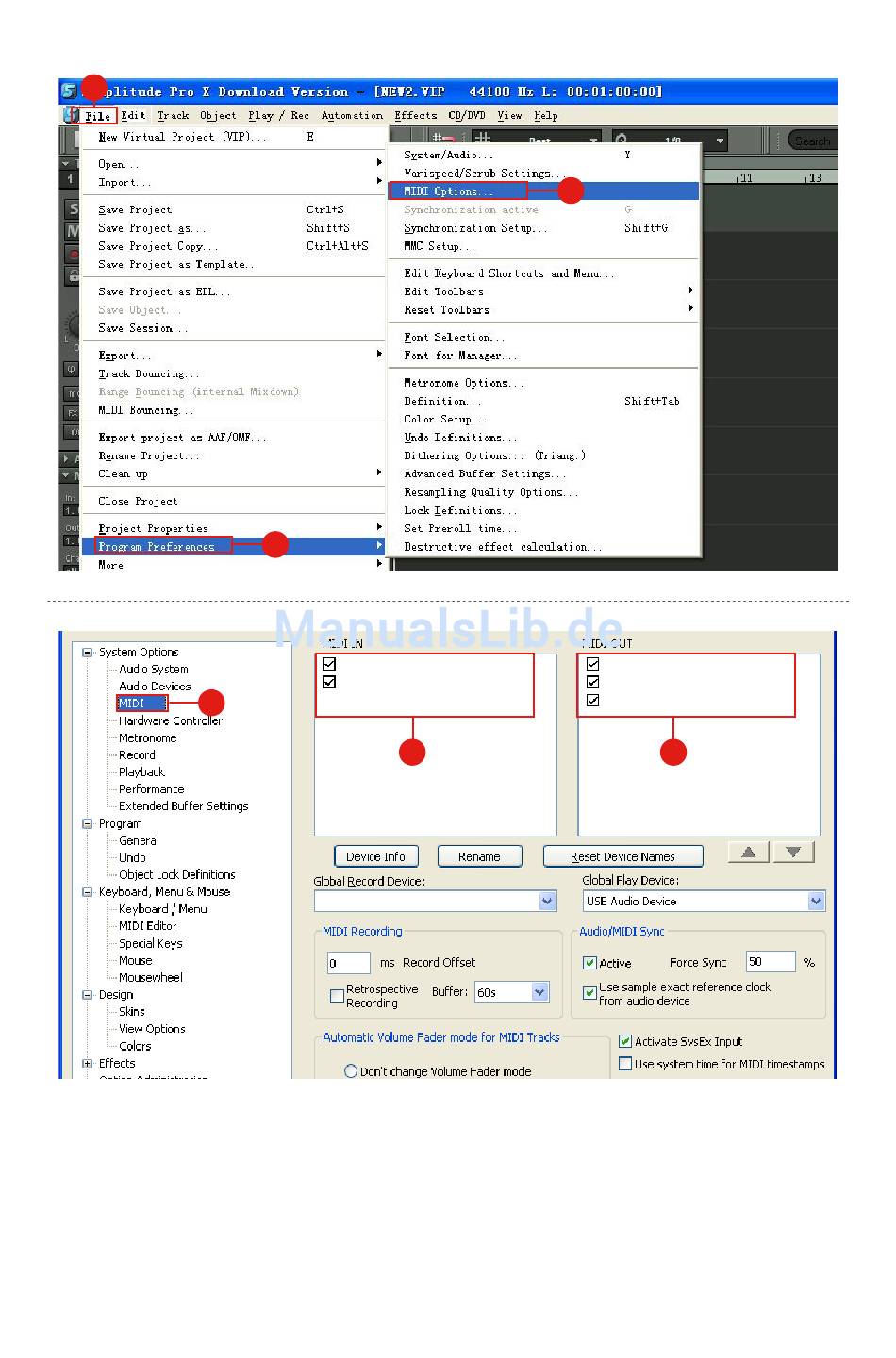
Task: Choose System/Audio... submenu entry
Action: coord(448,155)
